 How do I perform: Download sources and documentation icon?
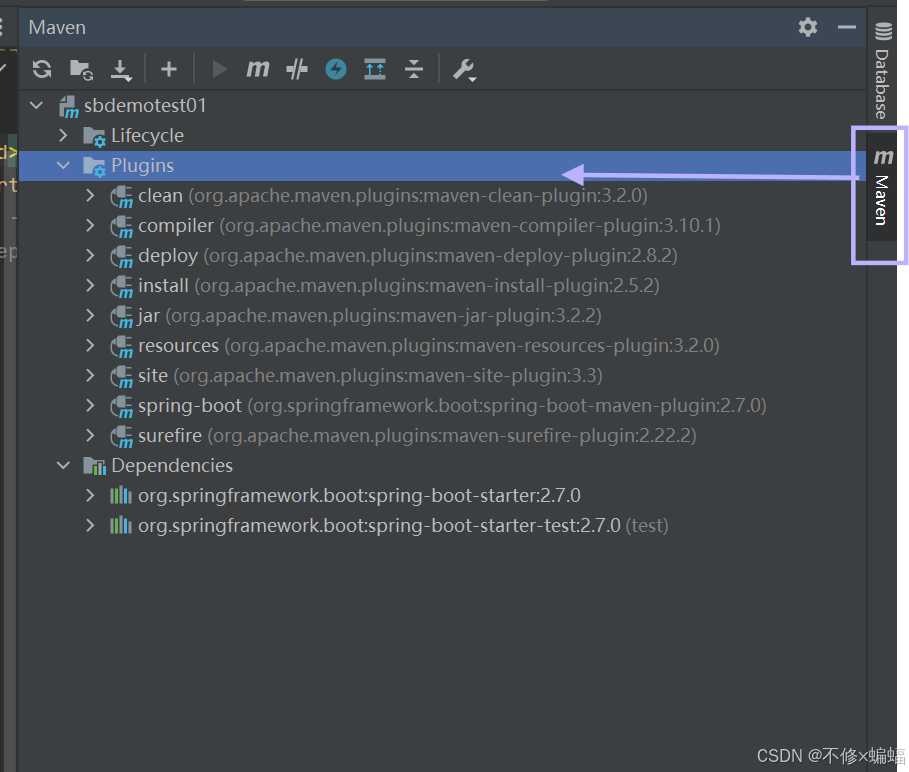tap(121, 70)
